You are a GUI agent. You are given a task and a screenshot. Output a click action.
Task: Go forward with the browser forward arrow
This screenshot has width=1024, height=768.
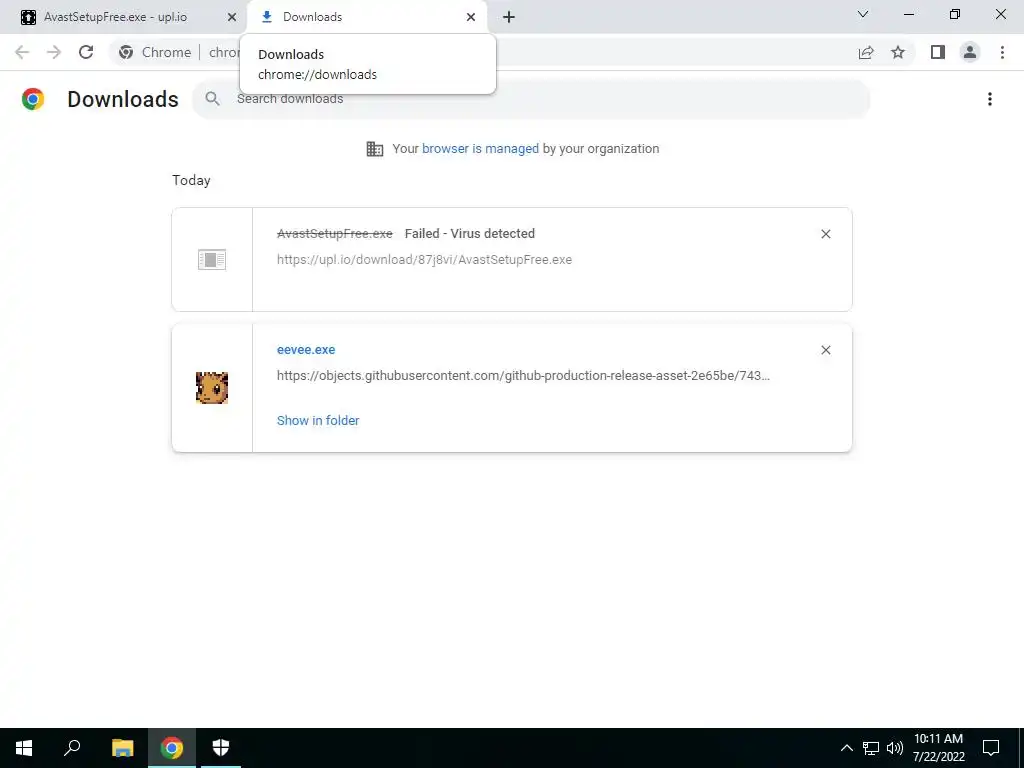[54, 52]
